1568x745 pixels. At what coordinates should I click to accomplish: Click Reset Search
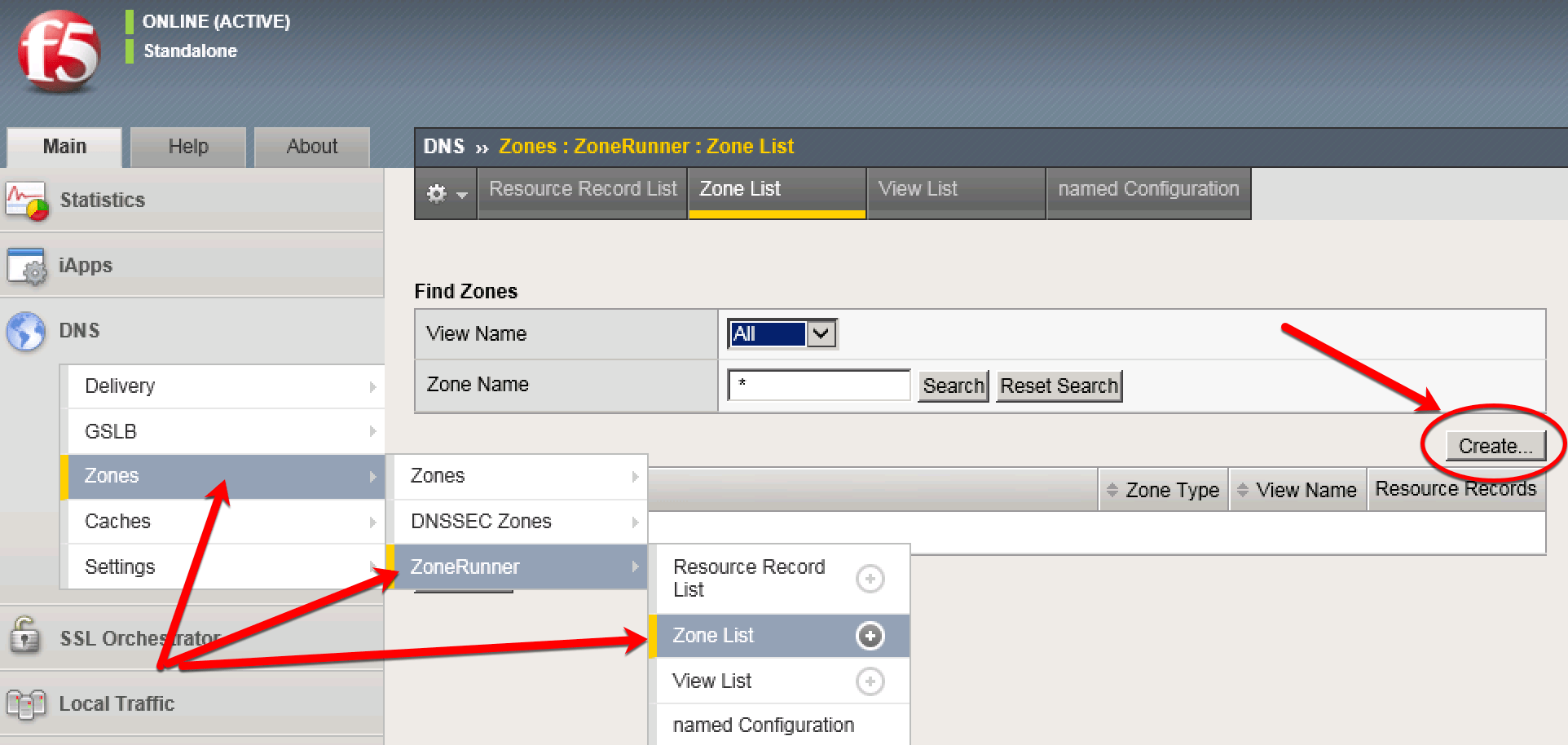tap(1059, 386)
